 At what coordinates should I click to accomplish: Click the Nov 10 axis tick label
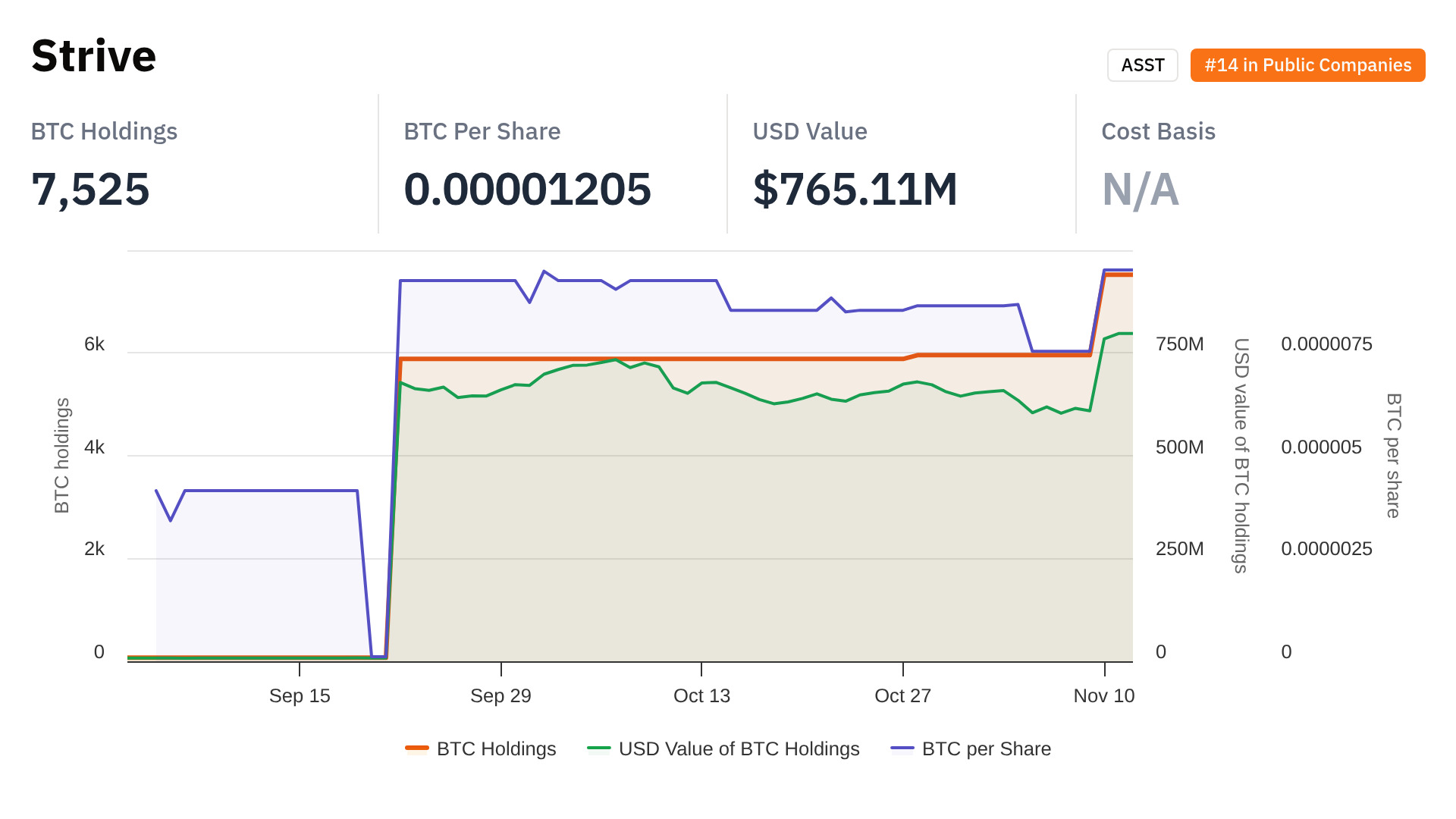[1103, 695]
